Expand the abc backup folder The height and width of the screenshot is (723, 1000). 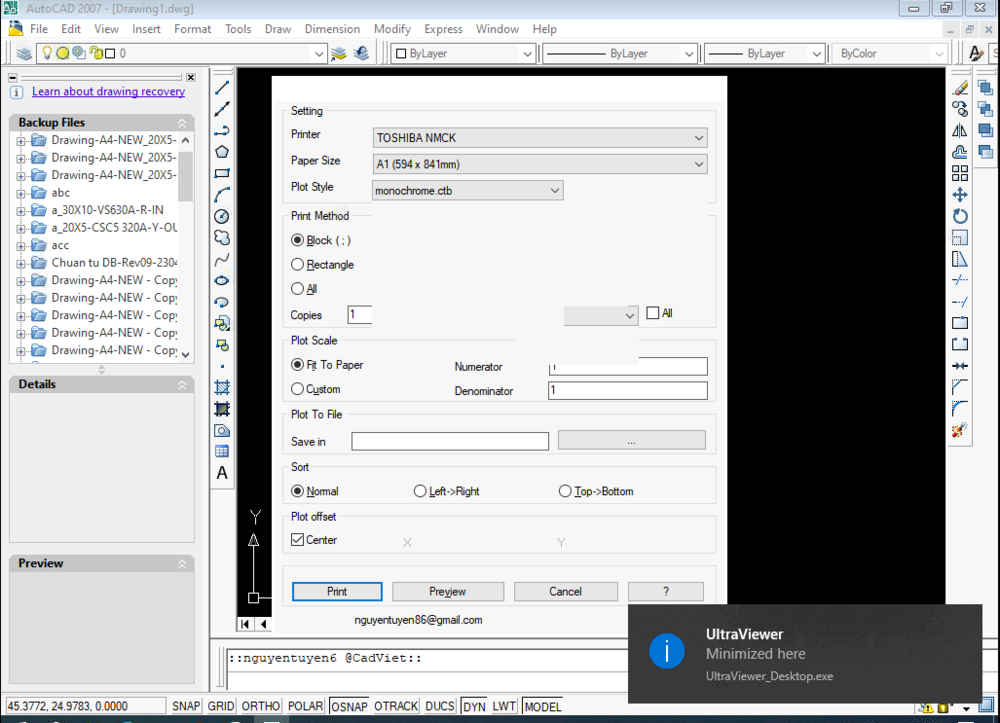click(x=21, y=193)
